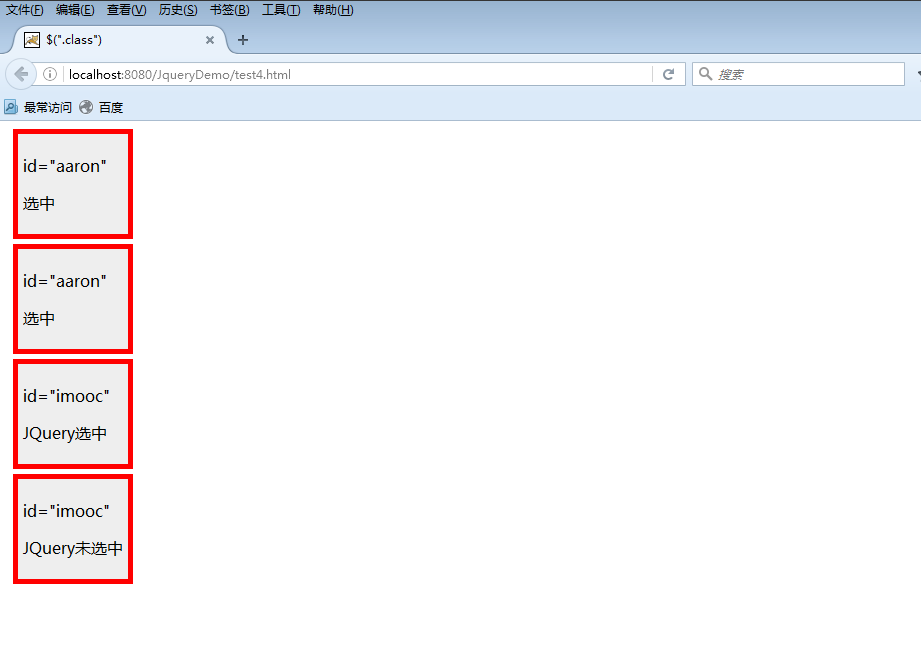921x652 pixels.
Task: Open the 帮助(H) menu
Action: (333, 10)
